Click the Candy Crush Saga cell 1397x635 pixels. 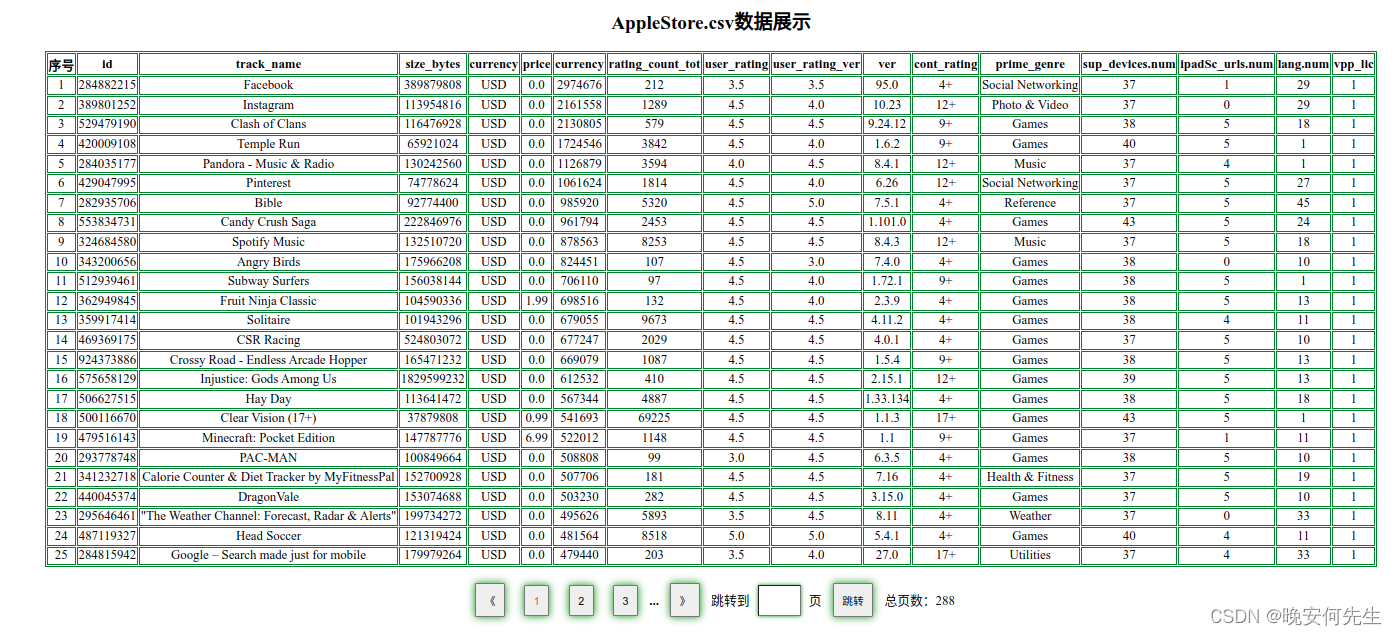point(268,222)
